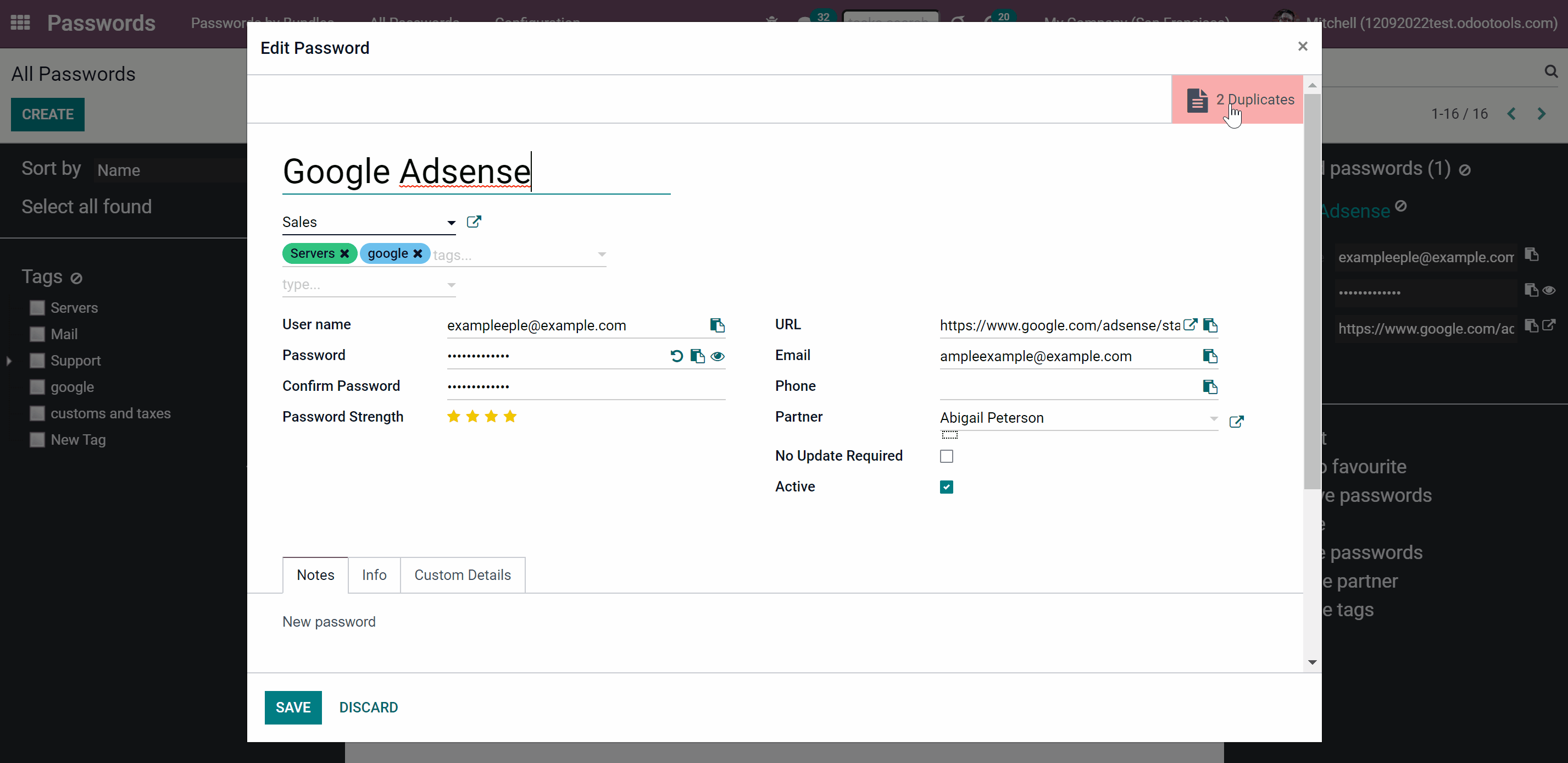1568x763 pixels.
Task: Clear the Tags filter icon
Action: (x=76, y=278)
